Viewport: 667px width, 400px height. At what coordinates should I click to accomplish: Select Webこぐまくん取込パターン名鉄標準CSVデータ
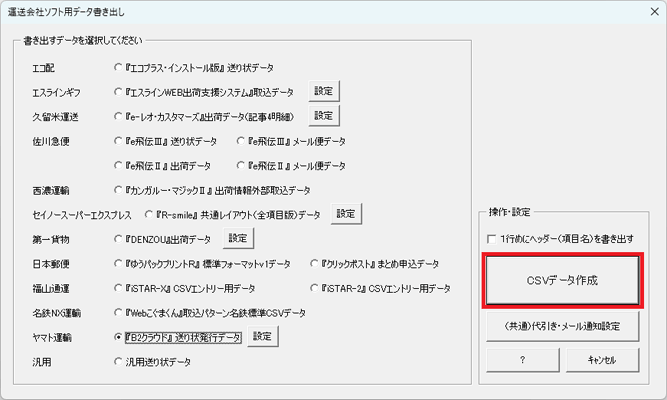pyautogui.click(x=118, y=313)
